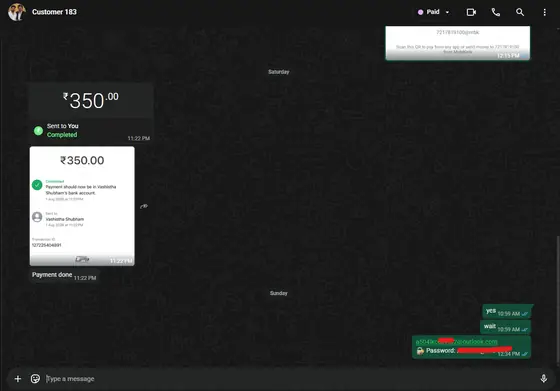Screen dimensions: 560x391
Task: Focus the Type a message field
Action: point(289,379)
